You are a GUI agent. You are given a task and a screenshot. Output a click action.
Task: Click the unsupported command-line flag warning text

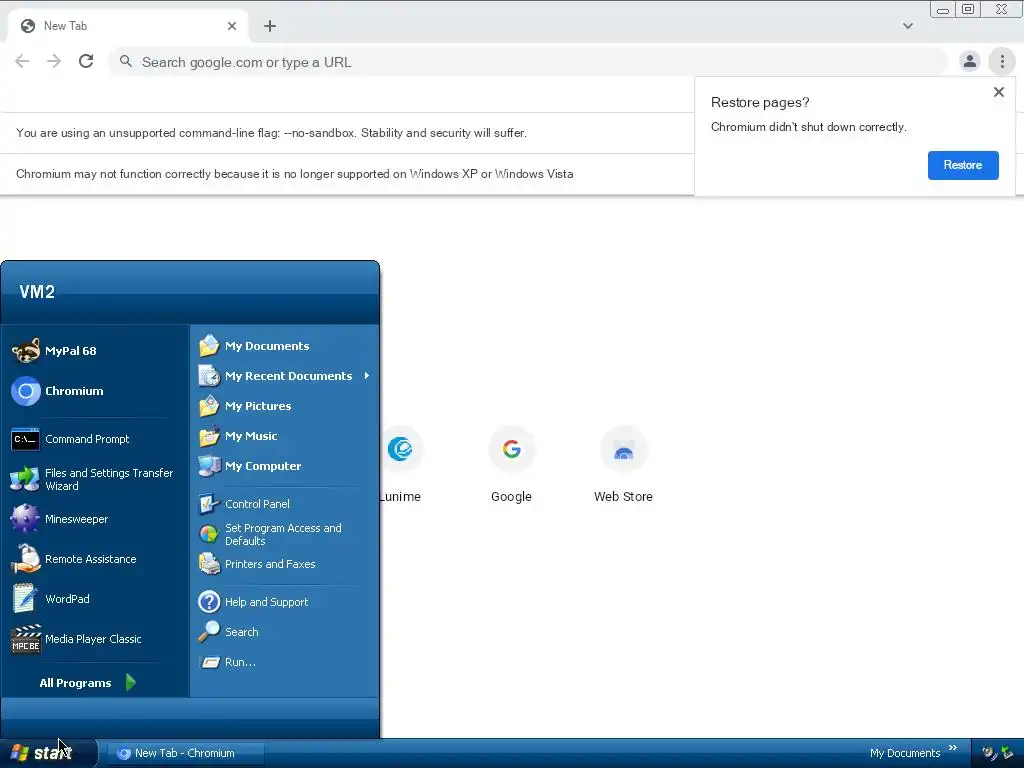coord(271,133)
